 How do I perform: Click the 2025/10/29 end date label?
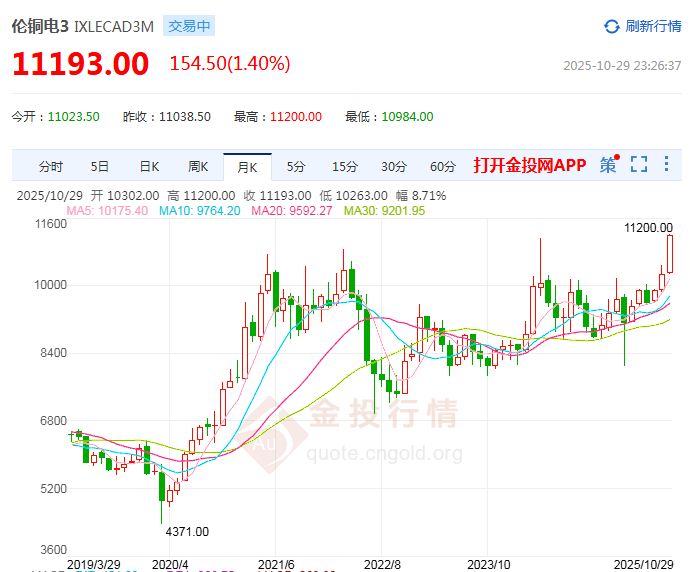click(x=643, y=565)
